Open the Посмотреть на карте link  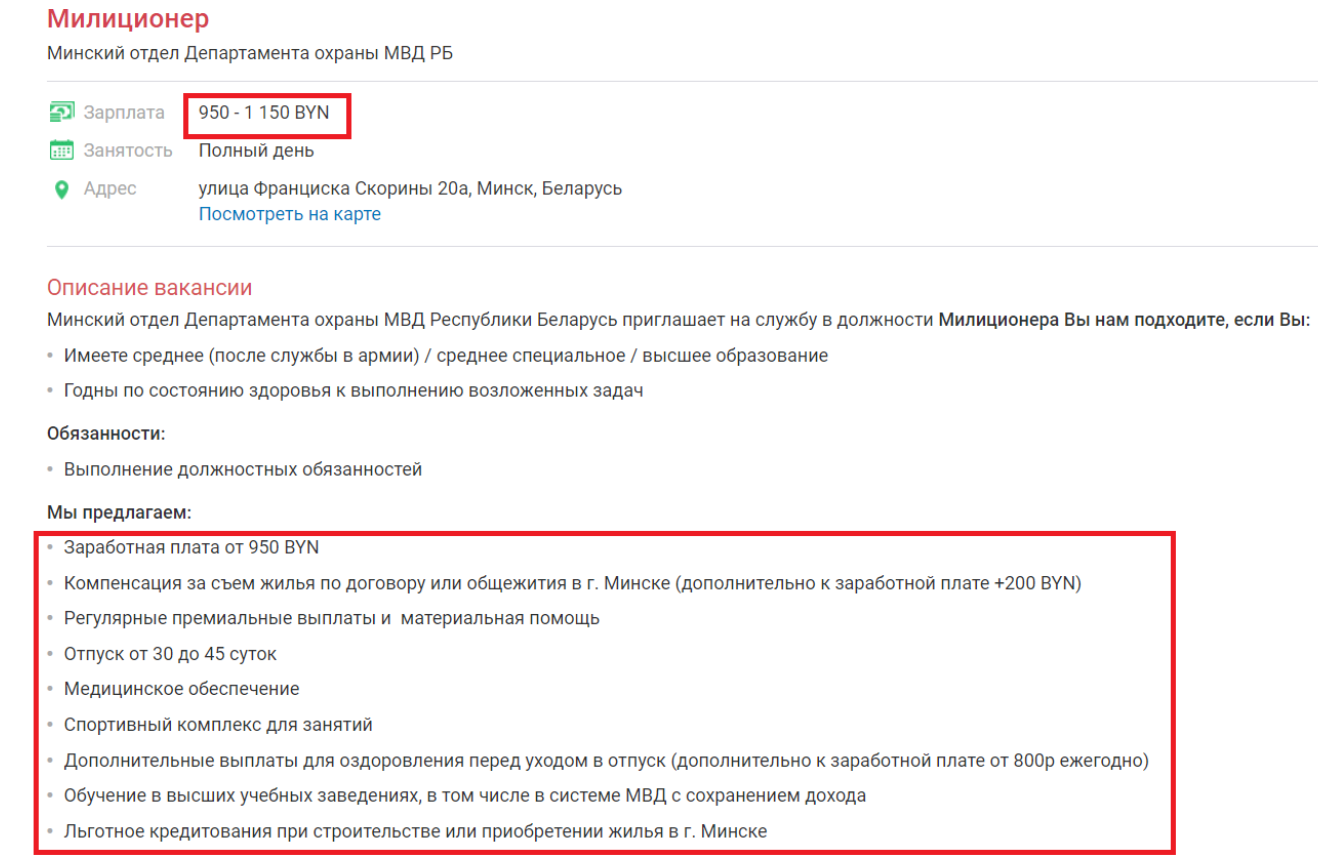[x=290, y=214]
